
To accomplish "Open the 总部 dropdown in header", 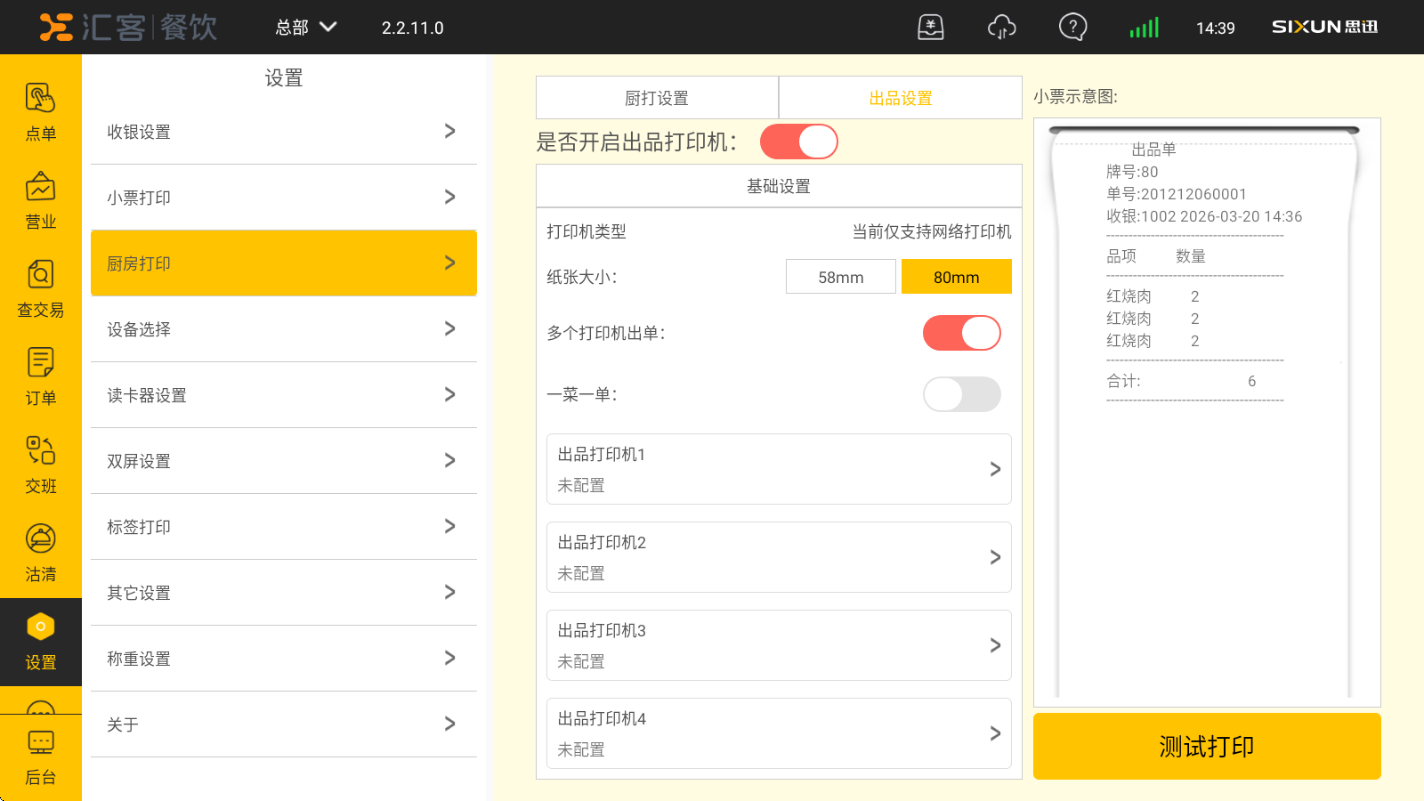I will (306, 27).
